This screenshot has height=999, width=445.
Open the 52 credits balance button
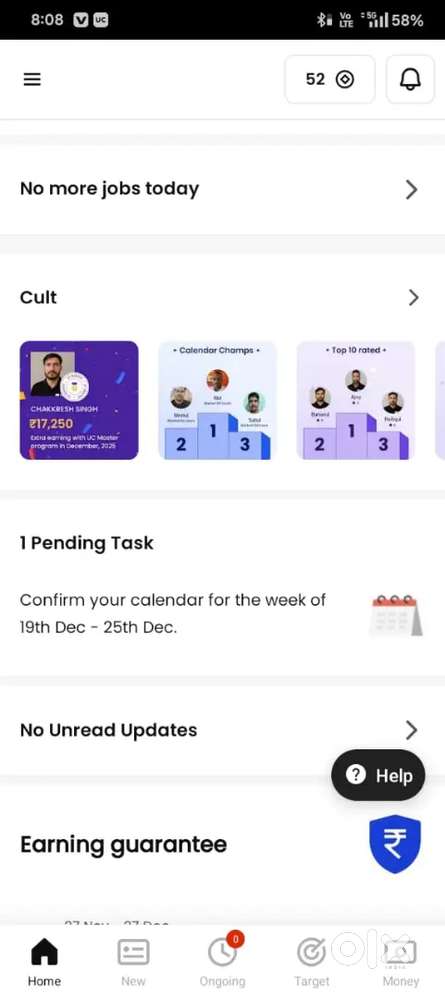click(x=330, y=79)
